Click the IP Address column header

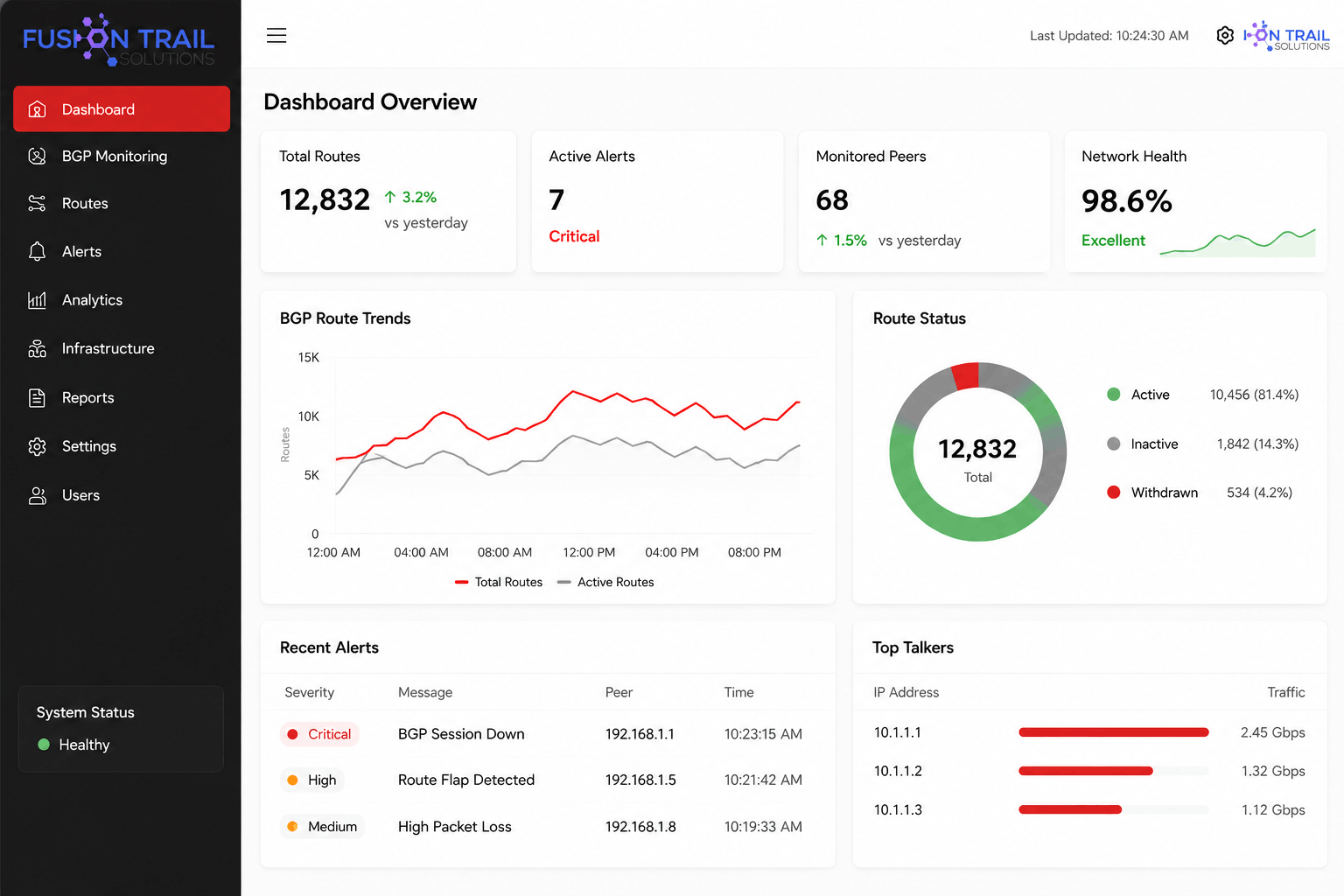tap(906, 692)
